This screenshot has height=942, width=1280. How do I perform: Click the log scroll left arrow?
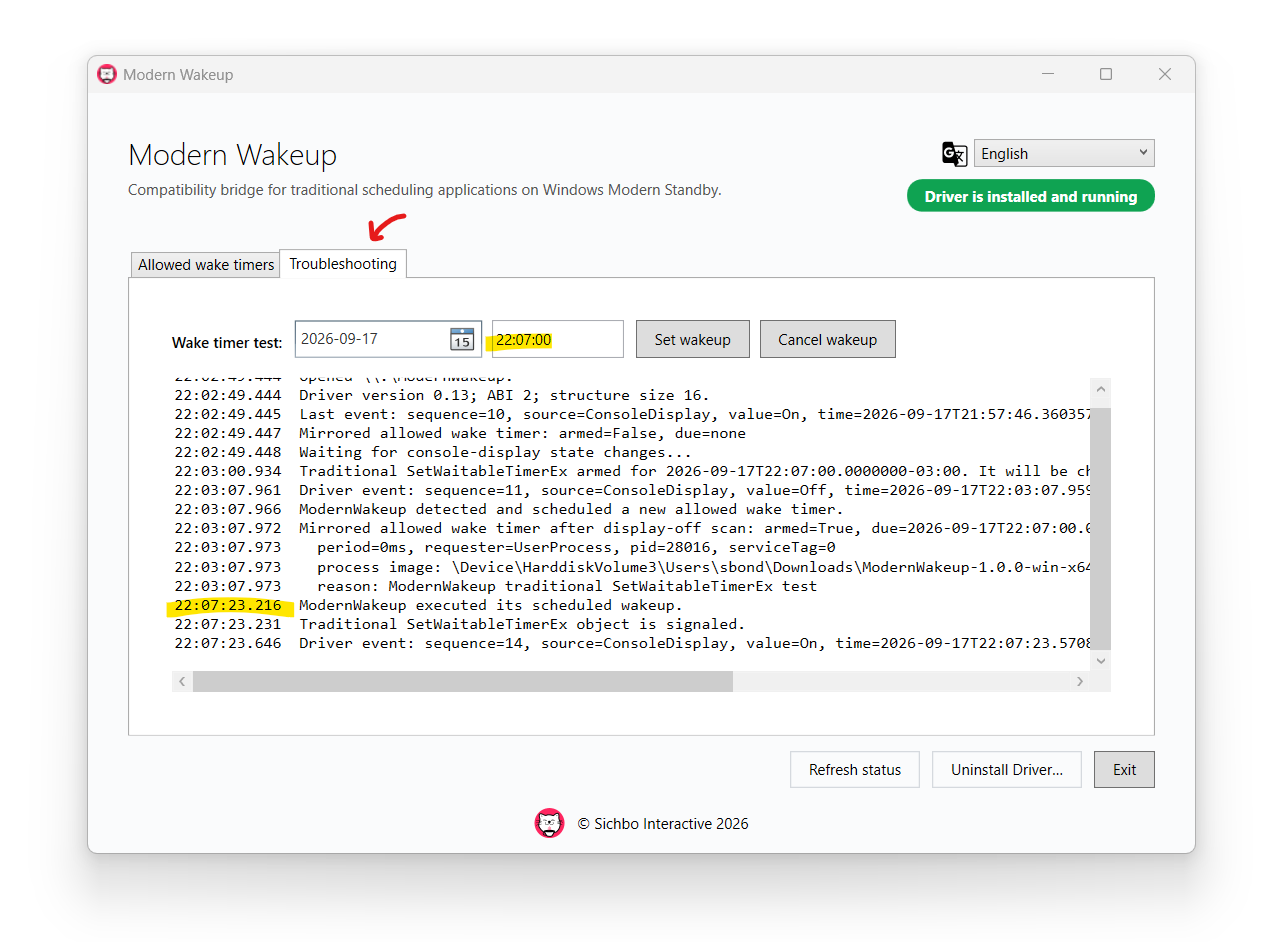pos(182,681)
